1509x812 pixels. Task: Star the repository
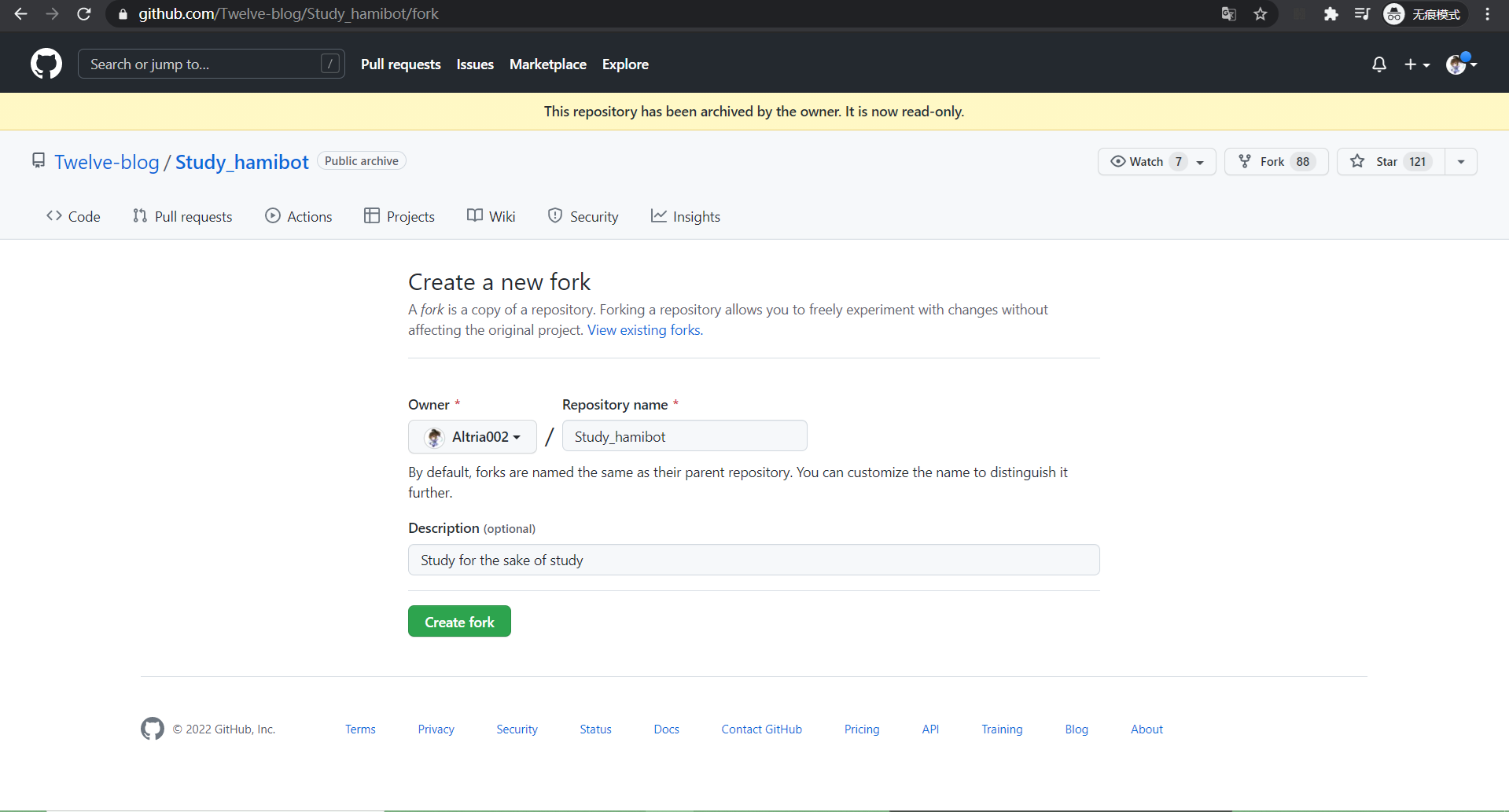pyautogui.click(x=1390, y=161)
